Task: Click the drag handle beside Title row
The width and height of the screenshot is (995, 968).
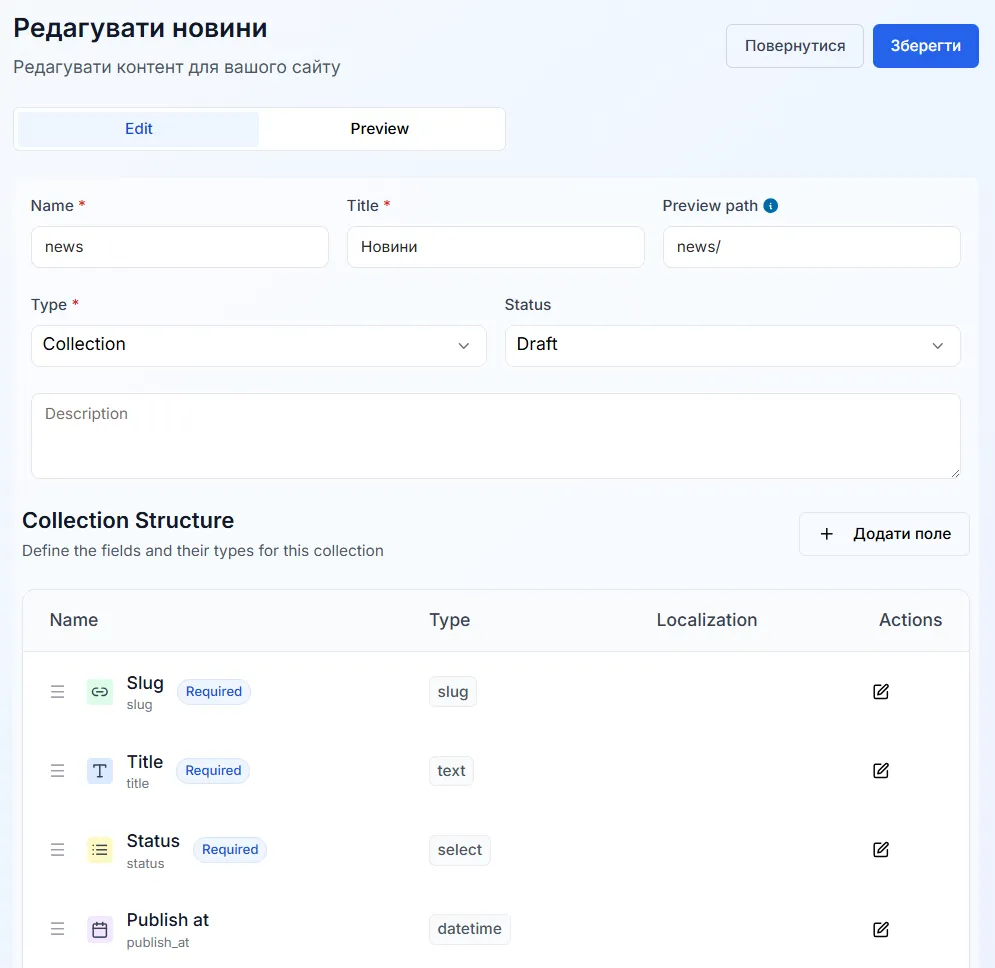Action: 58,771
